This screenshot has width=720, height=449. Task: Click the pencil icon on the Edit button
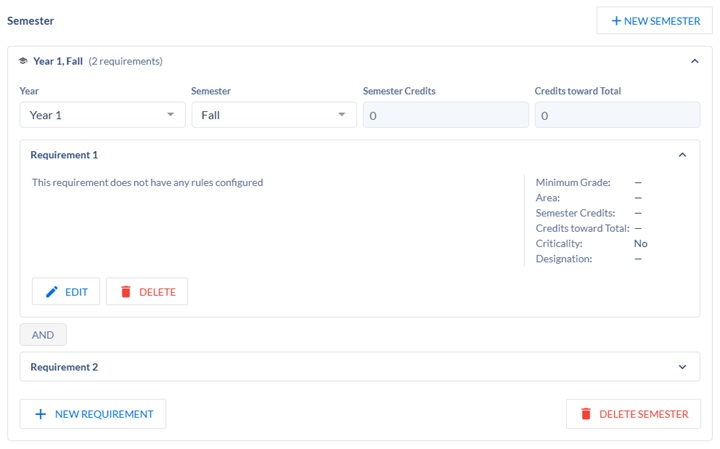coord(52,292)
